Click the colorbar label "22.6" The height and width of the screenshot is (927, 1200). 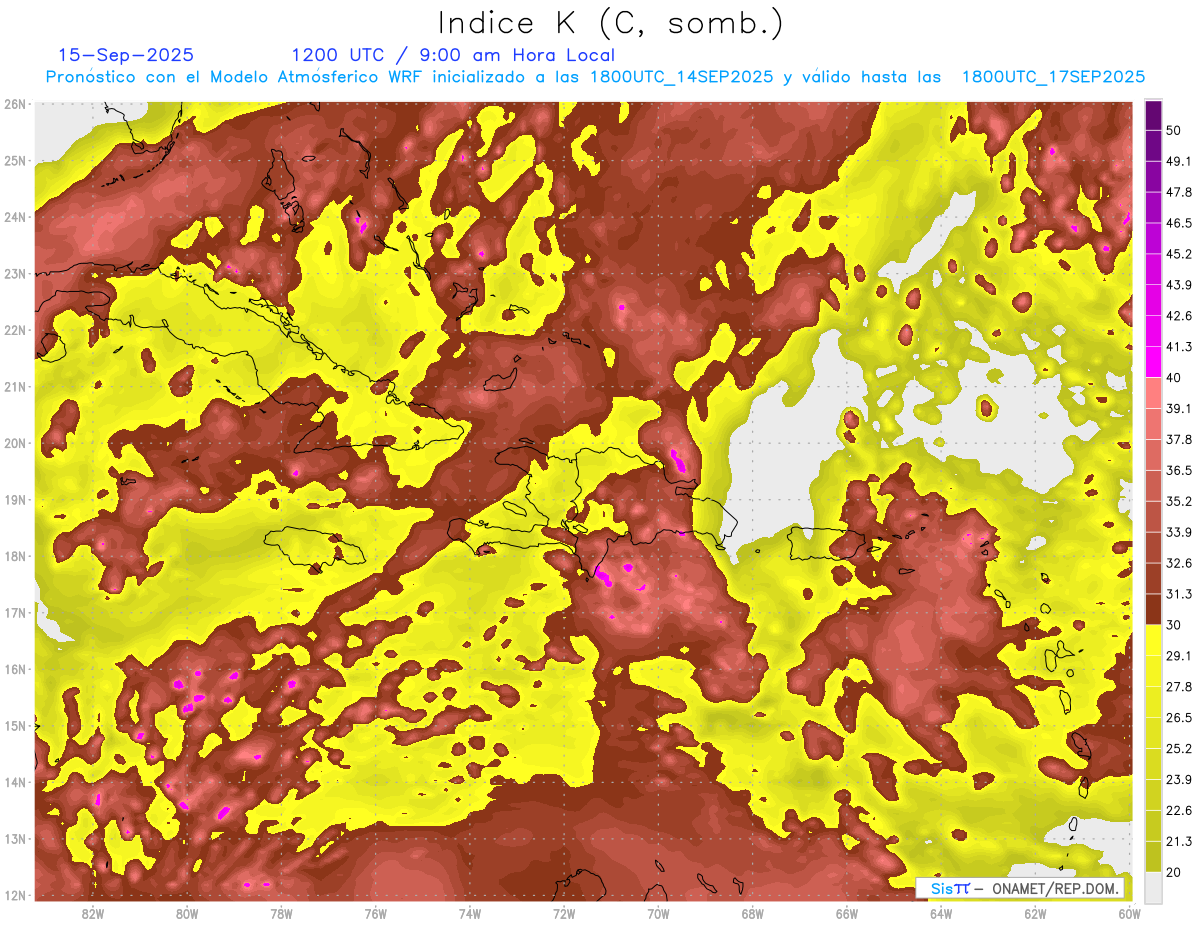pos(1178,810)
